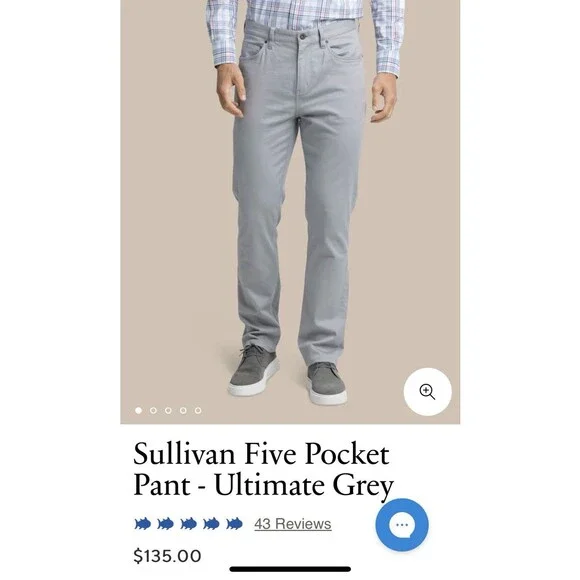
Task: Click the Ultimate Grey color name text
Action: click(x=304, y=485)
